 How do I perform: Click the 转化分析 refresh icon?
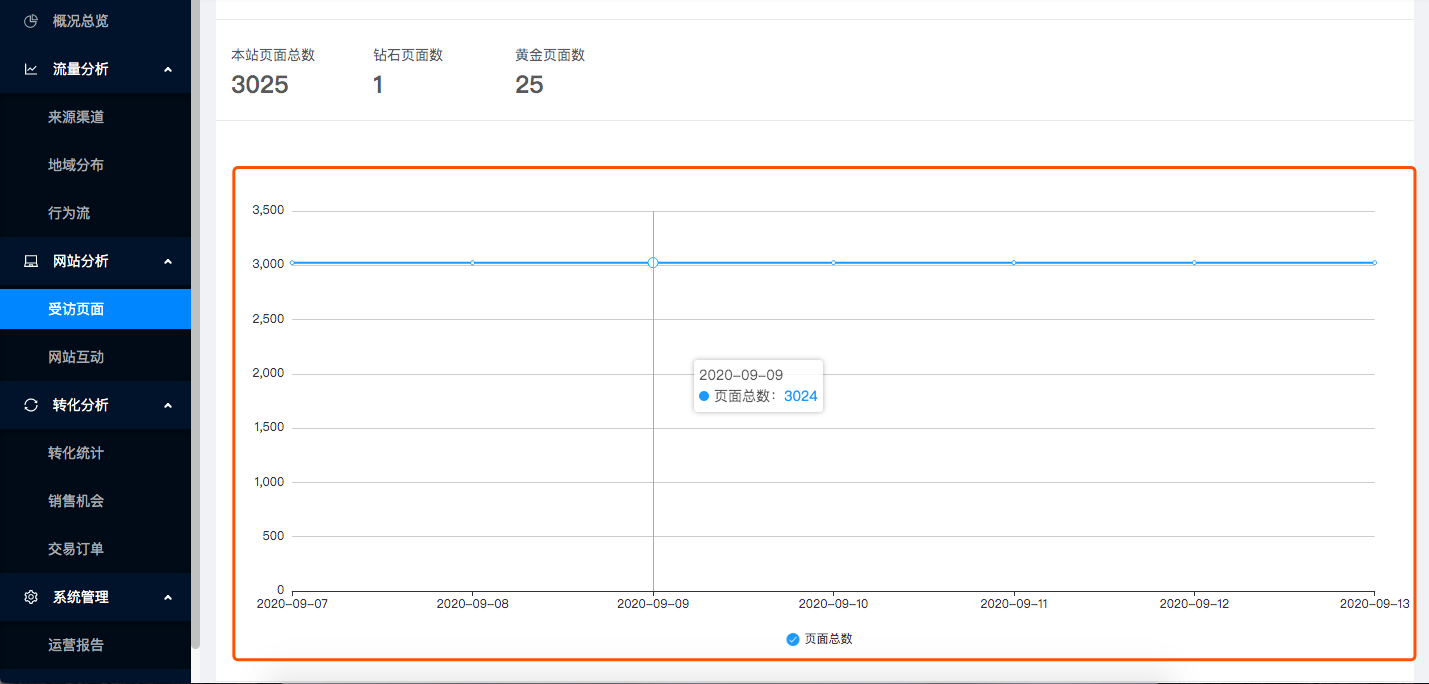pos(31,405)
